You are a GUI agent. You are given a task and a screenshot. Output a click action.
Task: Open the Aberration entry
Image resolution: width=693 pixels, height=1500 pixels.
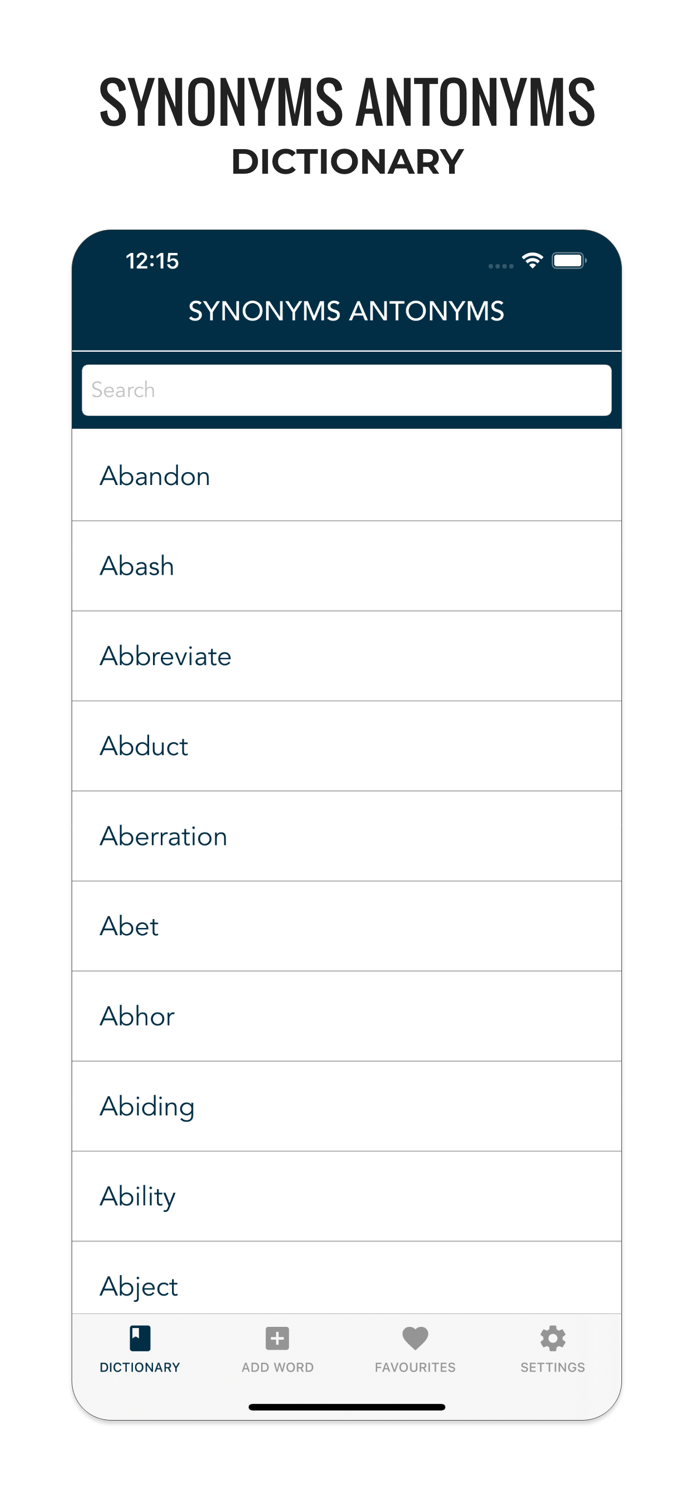point(346,836)
